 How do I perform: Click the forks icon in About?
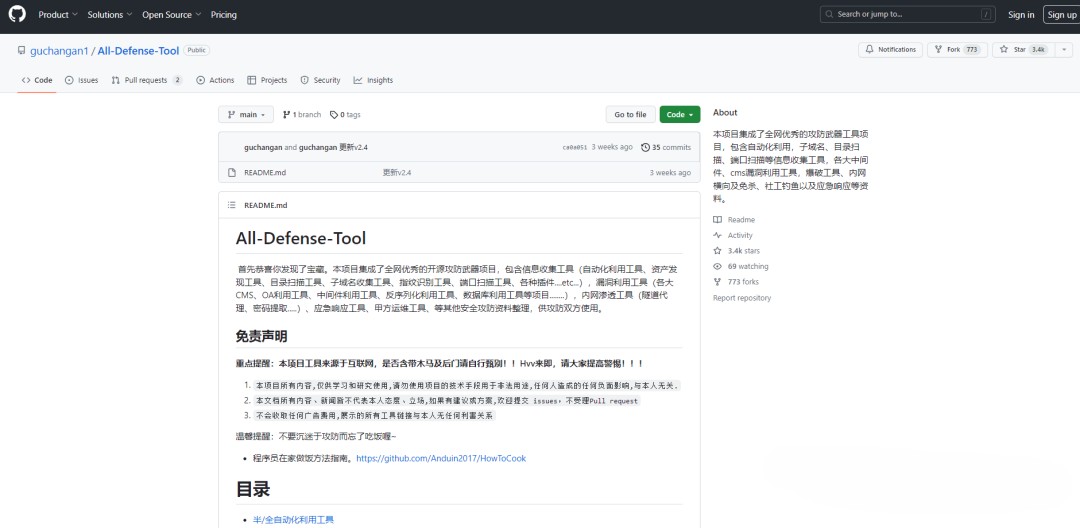[x=717, y=282]
